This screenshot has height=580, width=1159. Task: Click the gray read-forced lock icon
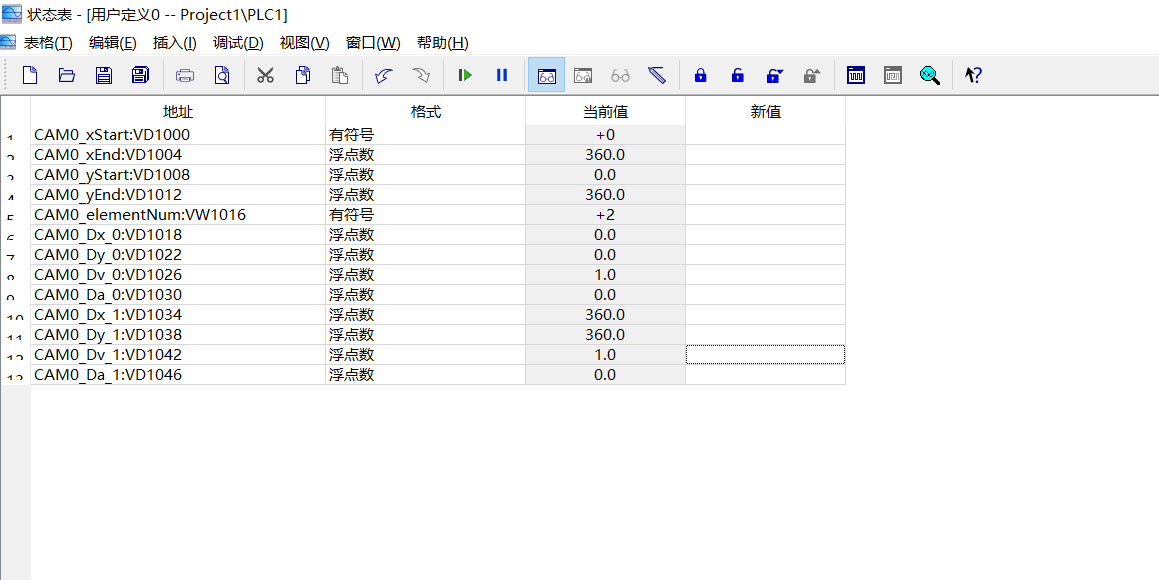[x=812, y=75]
